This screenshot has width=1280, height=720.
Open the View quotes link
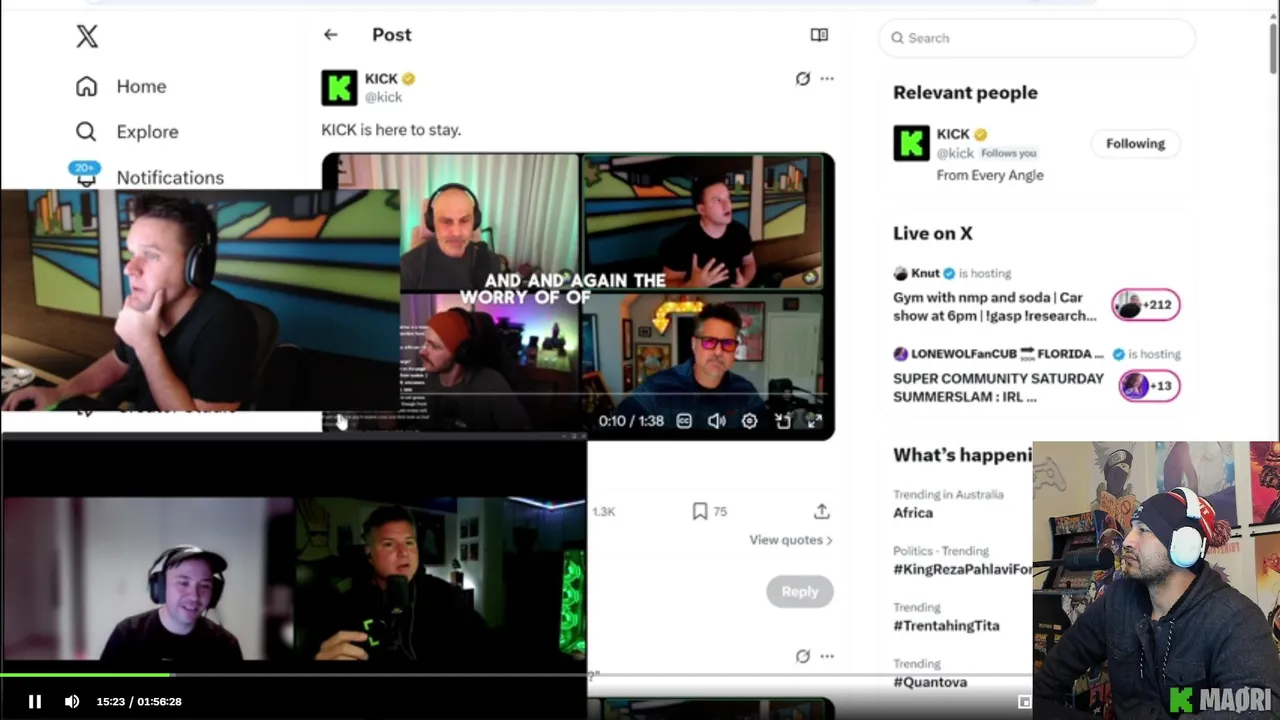pos(791,540)
